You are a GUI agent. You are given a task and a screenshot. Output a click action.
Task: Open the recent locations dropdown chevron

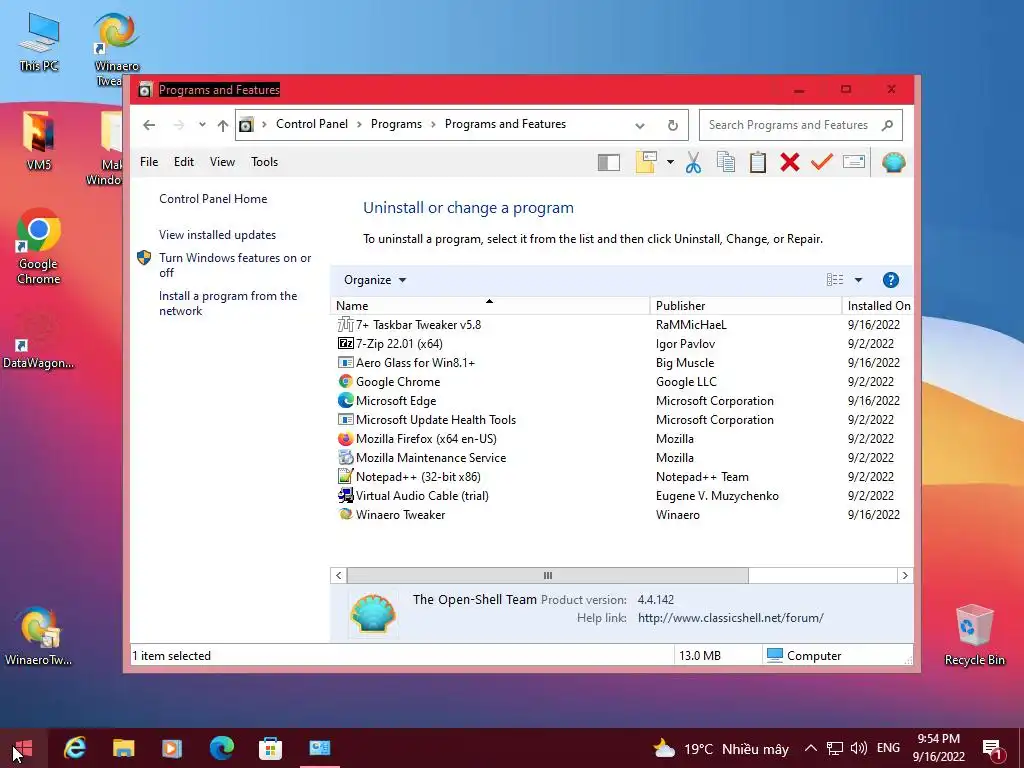[202, 125]
